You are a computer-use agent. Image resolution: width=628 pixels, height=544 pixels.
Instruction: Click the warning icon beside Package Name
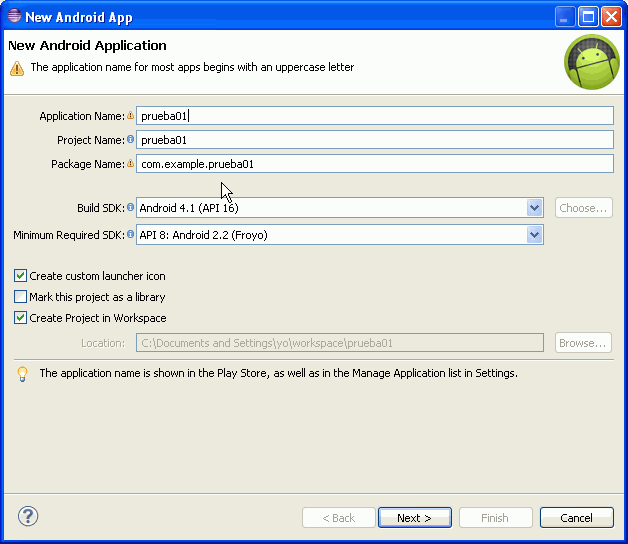tap(131, 163)
